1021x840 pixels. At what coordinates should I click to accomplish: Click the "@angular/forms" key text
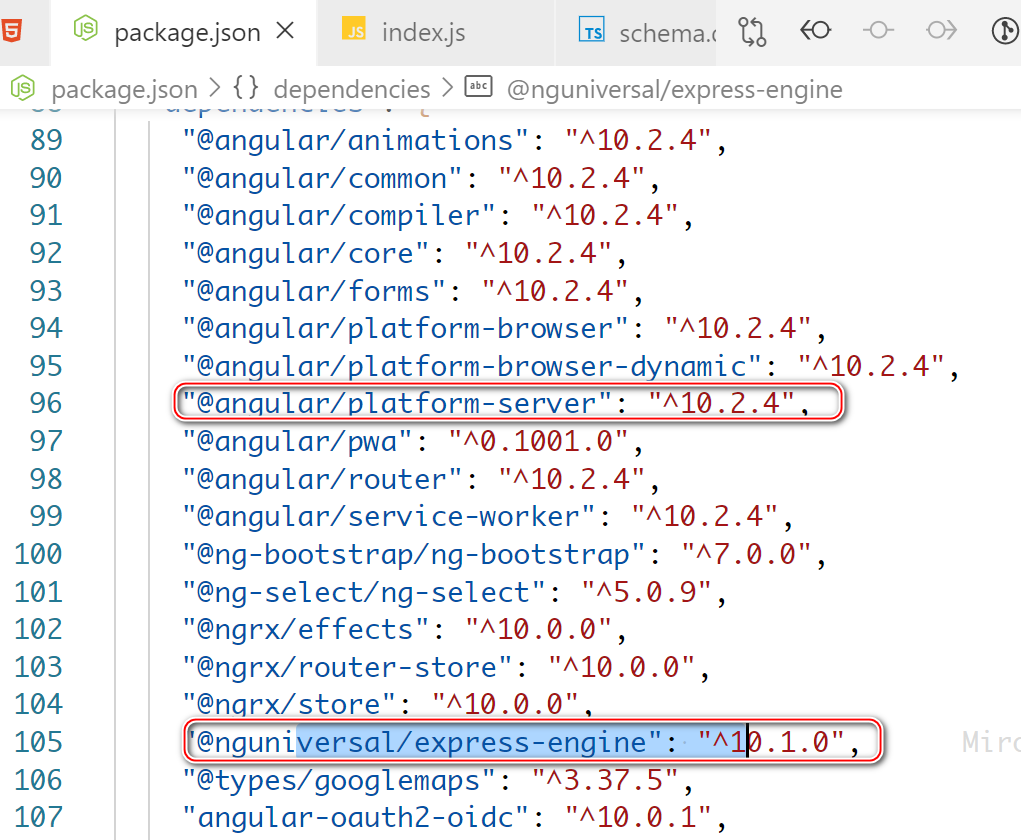(x=315, y=291)
